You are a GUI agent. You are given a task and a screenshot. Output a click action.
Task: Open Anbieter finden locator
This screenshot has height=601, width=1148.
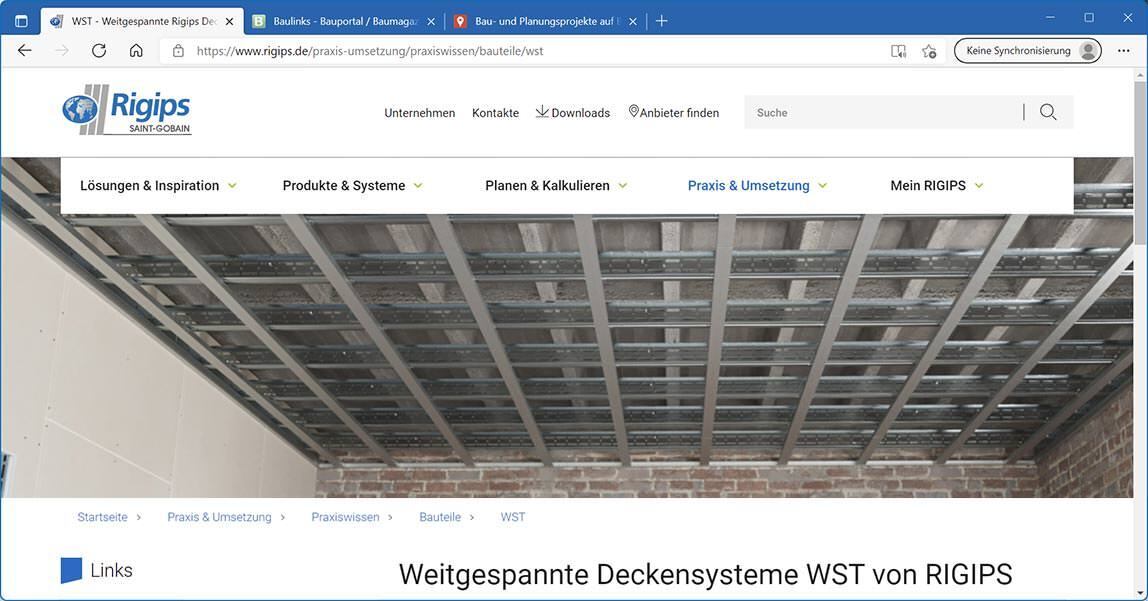pos(674,112)
